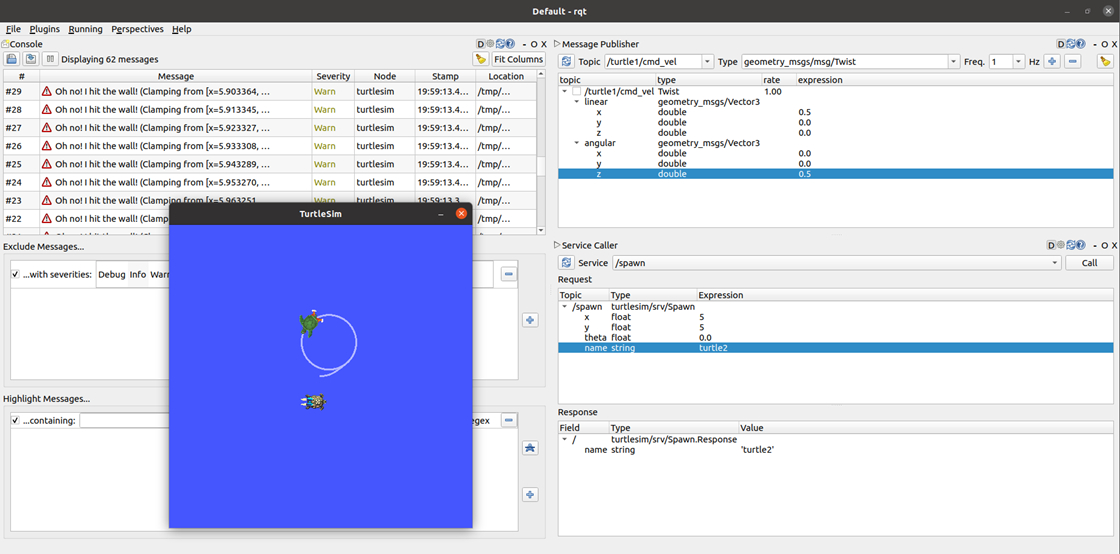Open Console panel configuration gear icon
Viewport: 1120px width, 554px height.
click(490, 44)
